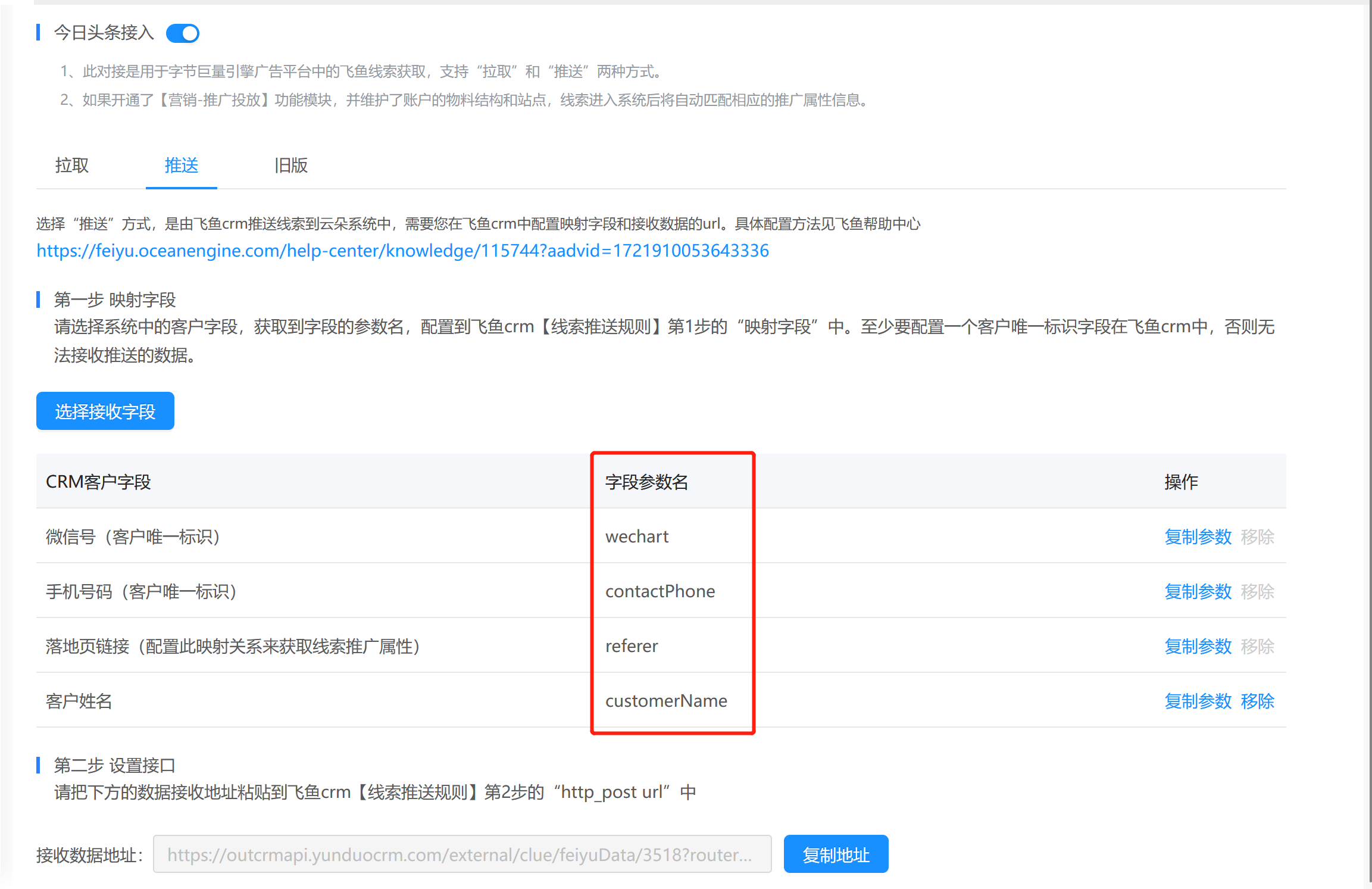The image size is (1372, 889).
Task: Remove the 客户姓名 field row
Action: click(1257, 701)
